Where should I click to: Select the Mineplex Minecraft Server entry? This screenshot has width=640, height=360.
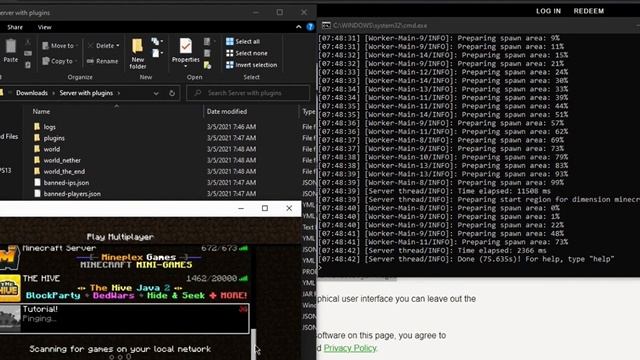(x=124, y=257)
